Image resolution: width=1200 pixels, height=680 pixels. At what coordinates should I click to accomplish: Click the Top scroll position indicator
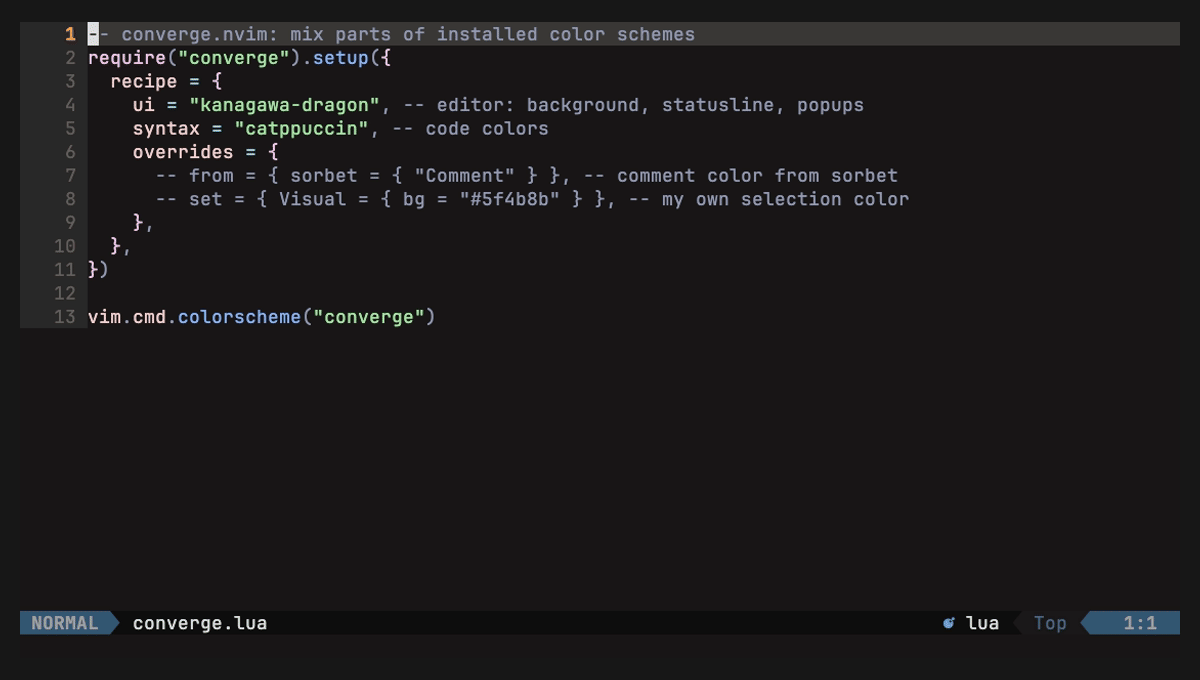(x=1050, y=623)
